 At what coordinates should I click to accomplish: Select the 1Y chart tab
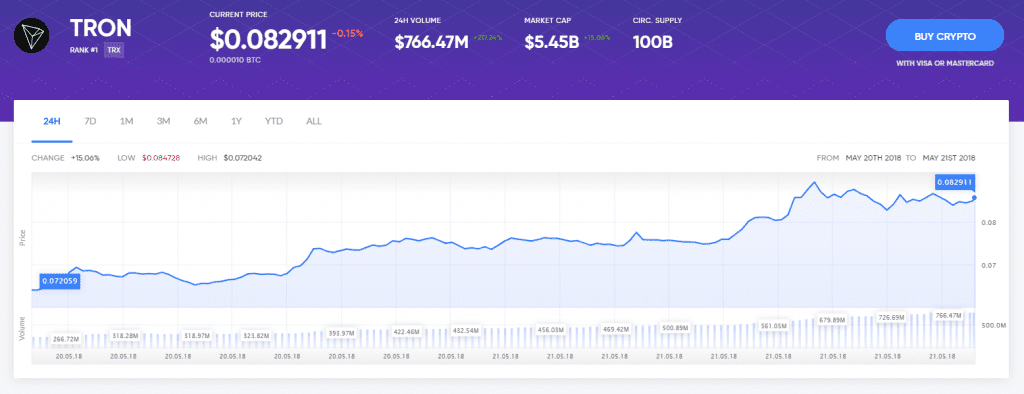[236, 122]
